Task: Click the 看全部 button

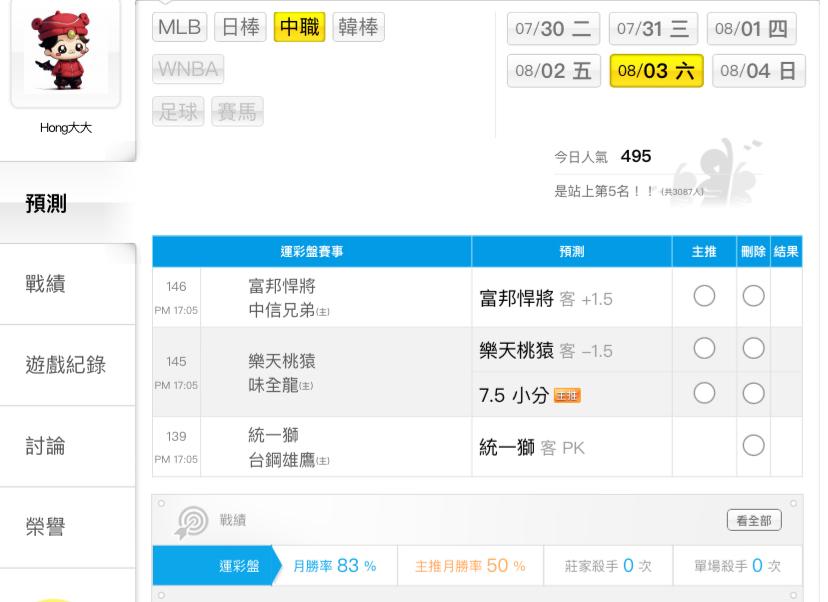Action: pyautogui.click(x=754, y=521)
